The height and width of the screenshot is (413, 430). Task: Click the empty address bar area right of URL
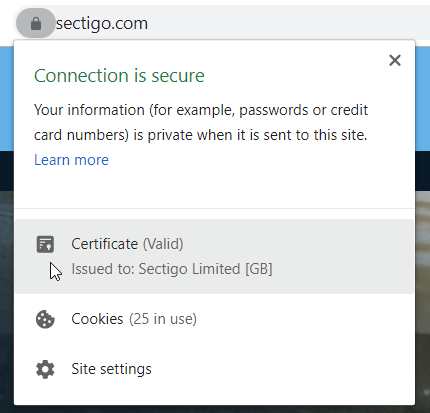(288, 23)
